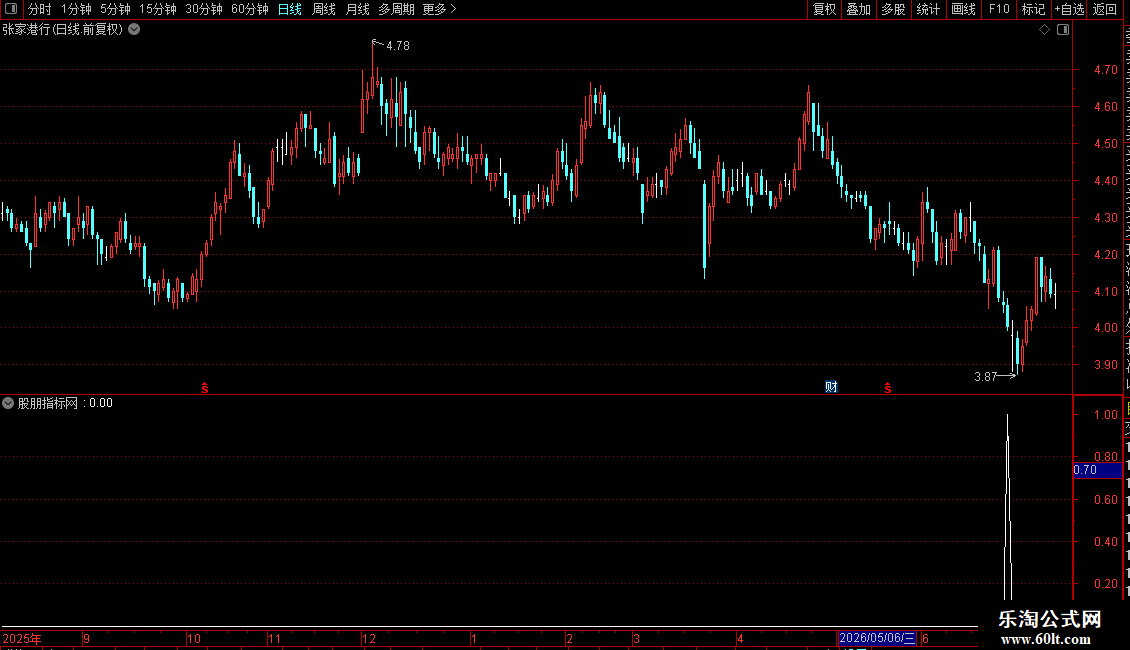Click the 2025年 label on time axis

click(x=22, y=638)
